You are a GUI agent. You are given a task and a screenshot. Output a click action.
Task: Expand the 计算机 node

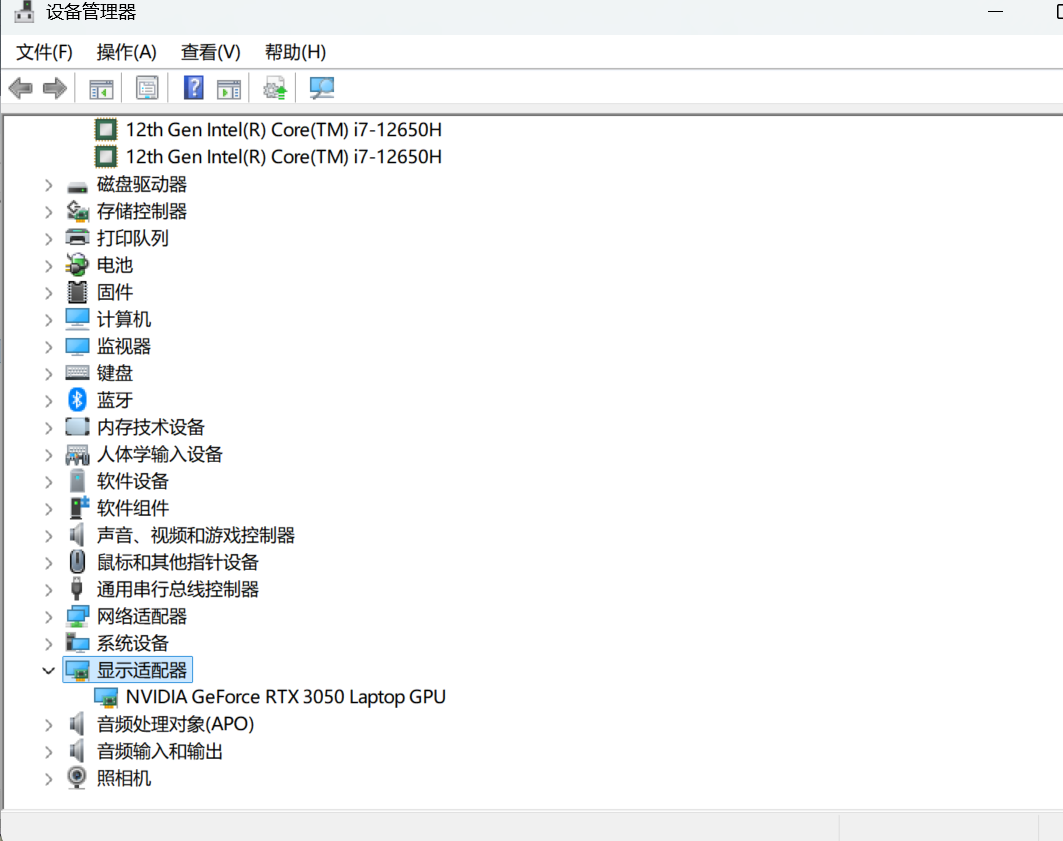pos(48,320)
